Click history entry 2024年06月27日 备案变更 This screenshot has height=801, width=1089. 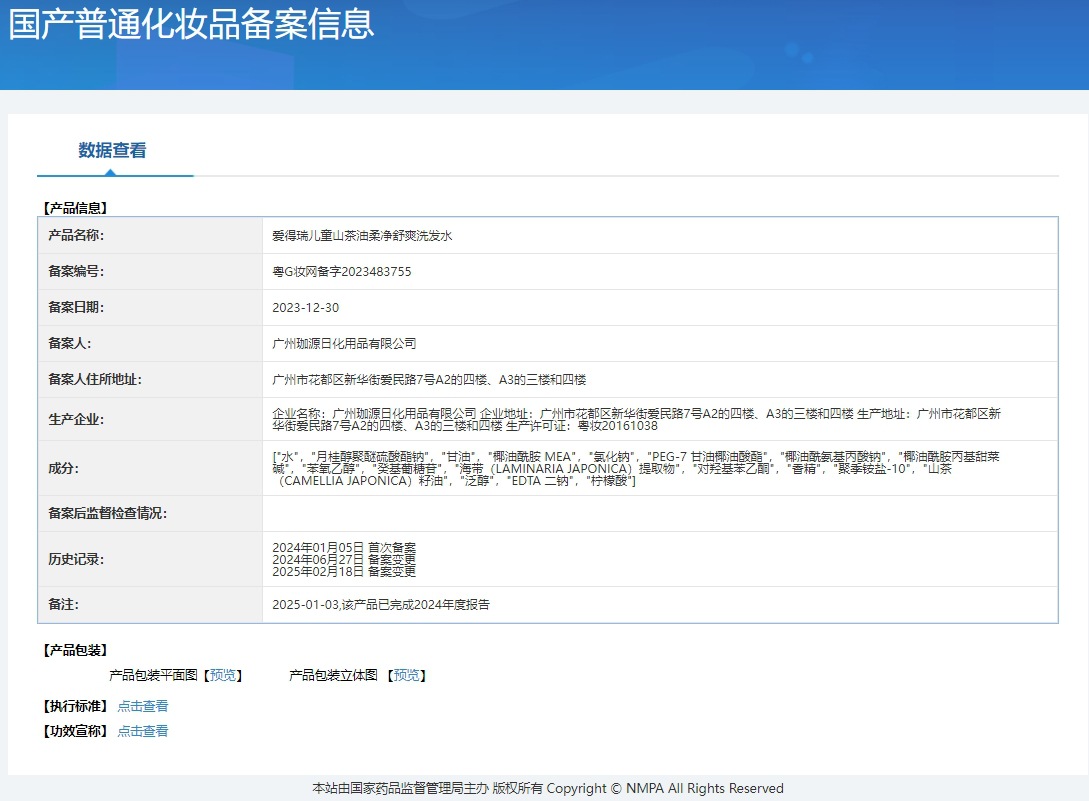[x=344, y=560]
